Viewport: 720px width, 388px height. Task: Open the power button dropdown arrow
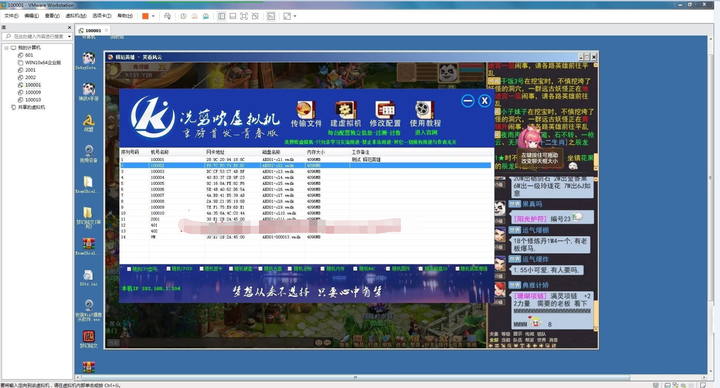(153, 16)
